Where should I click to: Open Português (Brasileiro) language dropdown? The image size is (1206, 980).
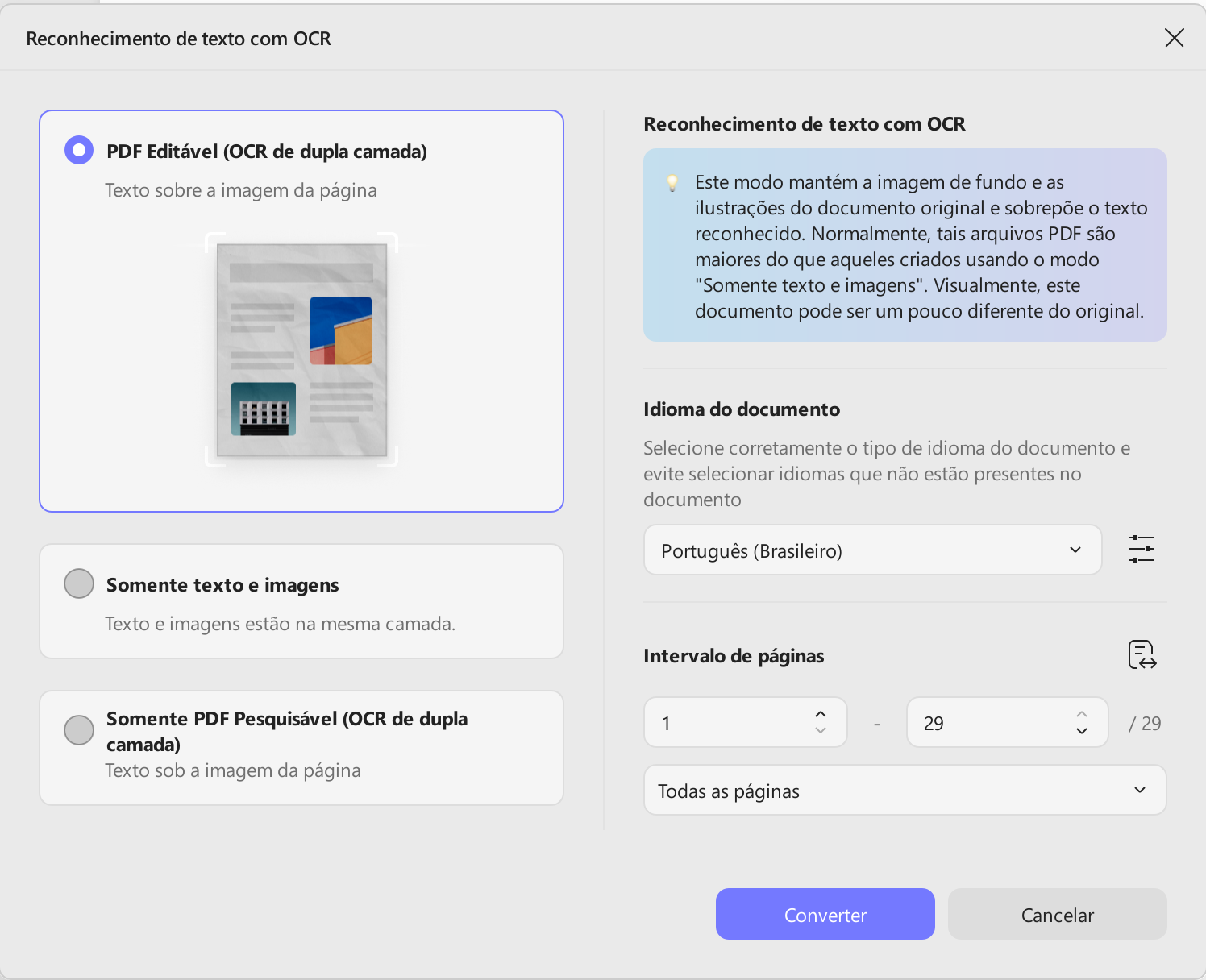click(873, 550)
